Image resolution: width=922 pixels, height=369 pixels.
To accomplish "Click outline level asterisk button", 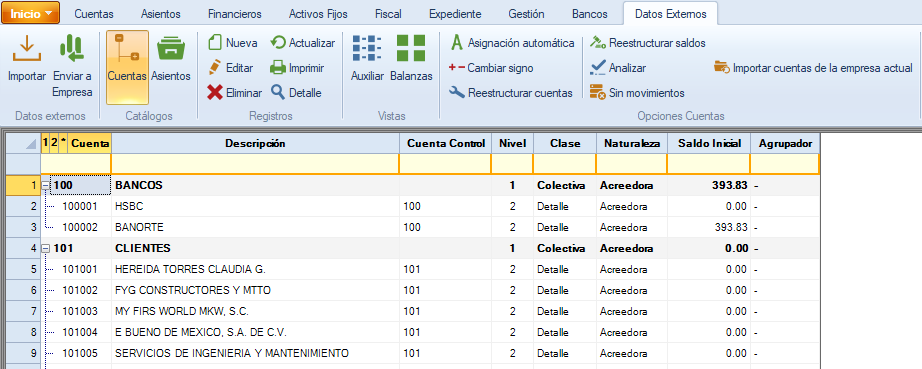I will tap(63, 143).
